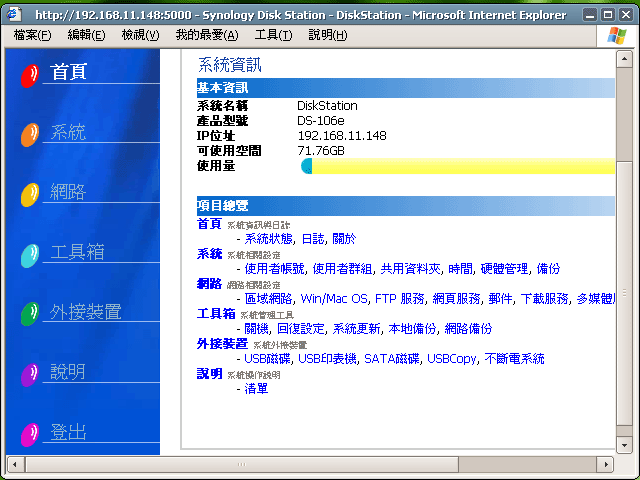Viewport: 640px width, 480px height.
Task: Click the magenta icon beside 登出
Action: [x=30, y=434]
